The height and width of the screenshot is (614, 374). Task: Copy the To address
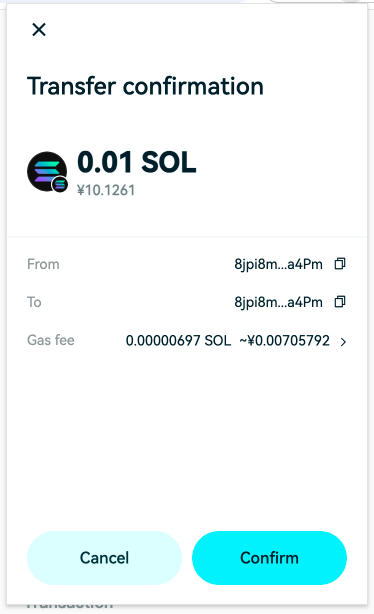pyautogui.click(x=340, y=302)
